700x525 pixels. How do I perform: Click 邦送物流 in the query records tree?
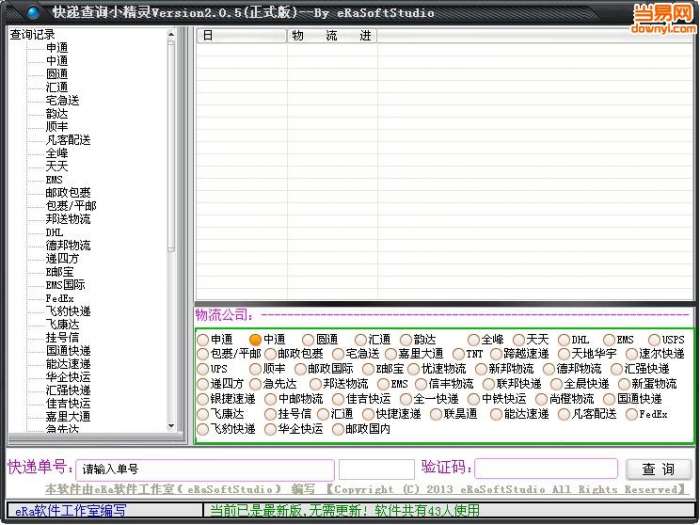click(68, 219)
